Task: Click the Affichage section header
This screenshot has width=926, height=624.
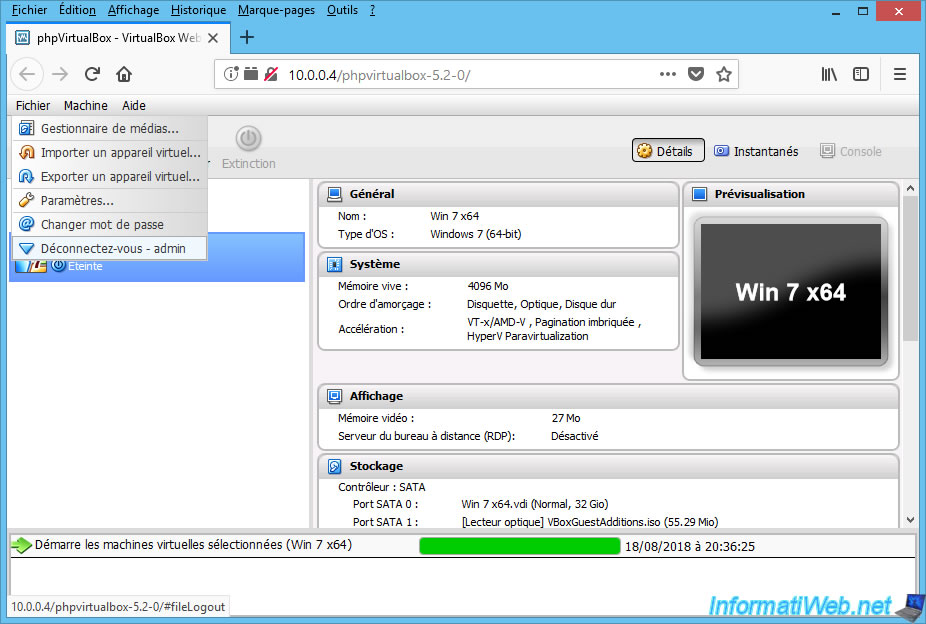Action: [608, 396]
